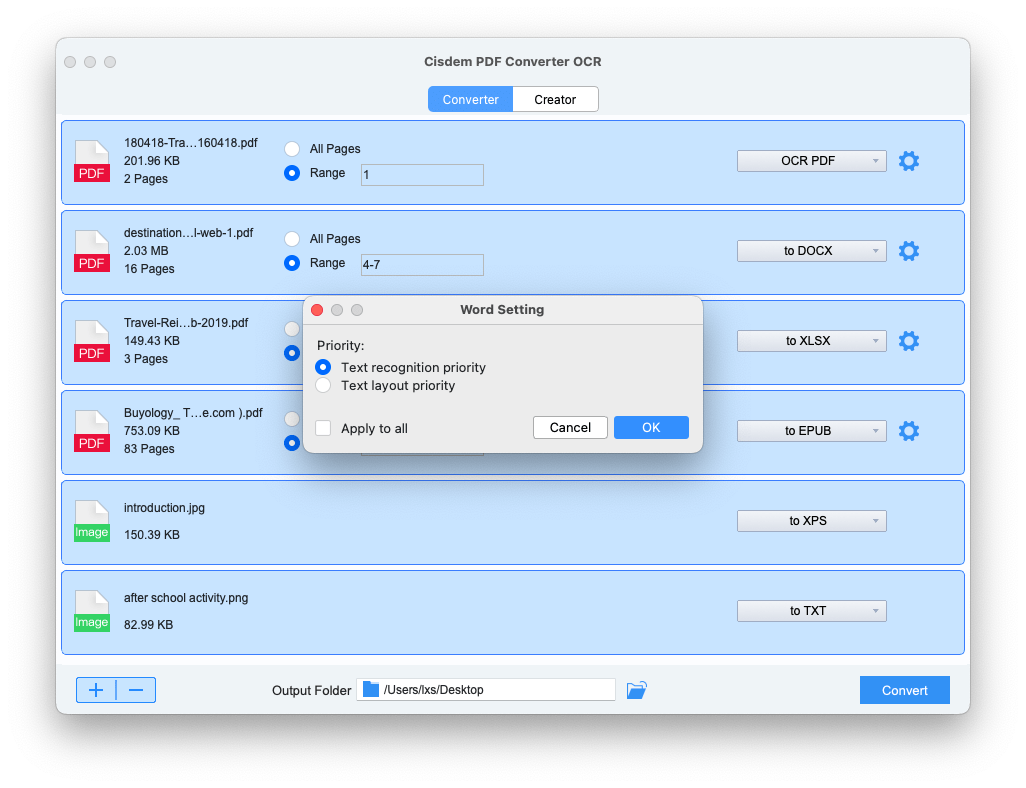Select Range option for 180418-Tra…160418.pdf
The image size is (1026, 788).
(292, 173)
